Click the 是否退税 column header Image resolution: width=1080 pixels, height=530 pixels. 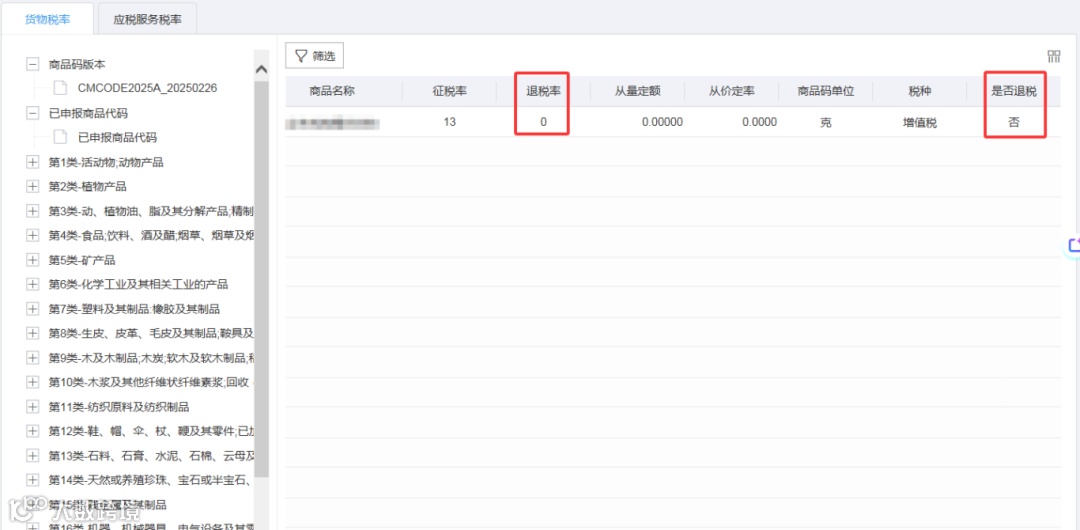[1014, 91]
